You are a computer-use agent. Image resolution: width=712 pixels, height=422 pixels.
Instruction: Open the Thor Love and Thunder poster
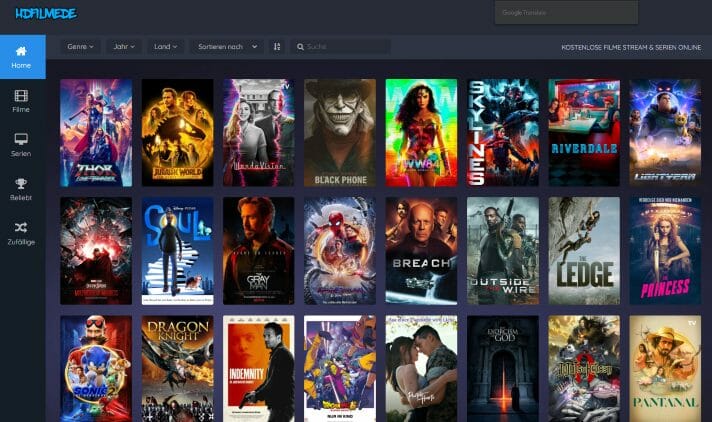(96, 133)
